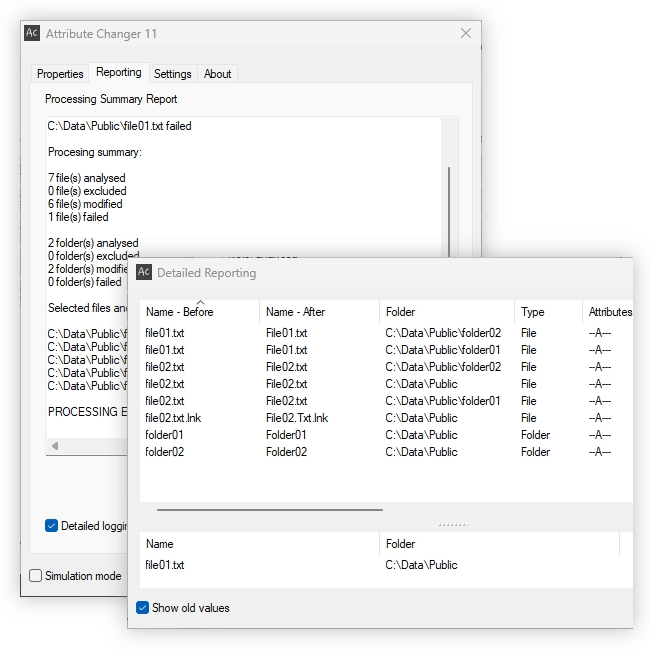Viewport: 650px width, 650px height.
Task: Sort by the Name - Before column header
Action: click(200, 312)
